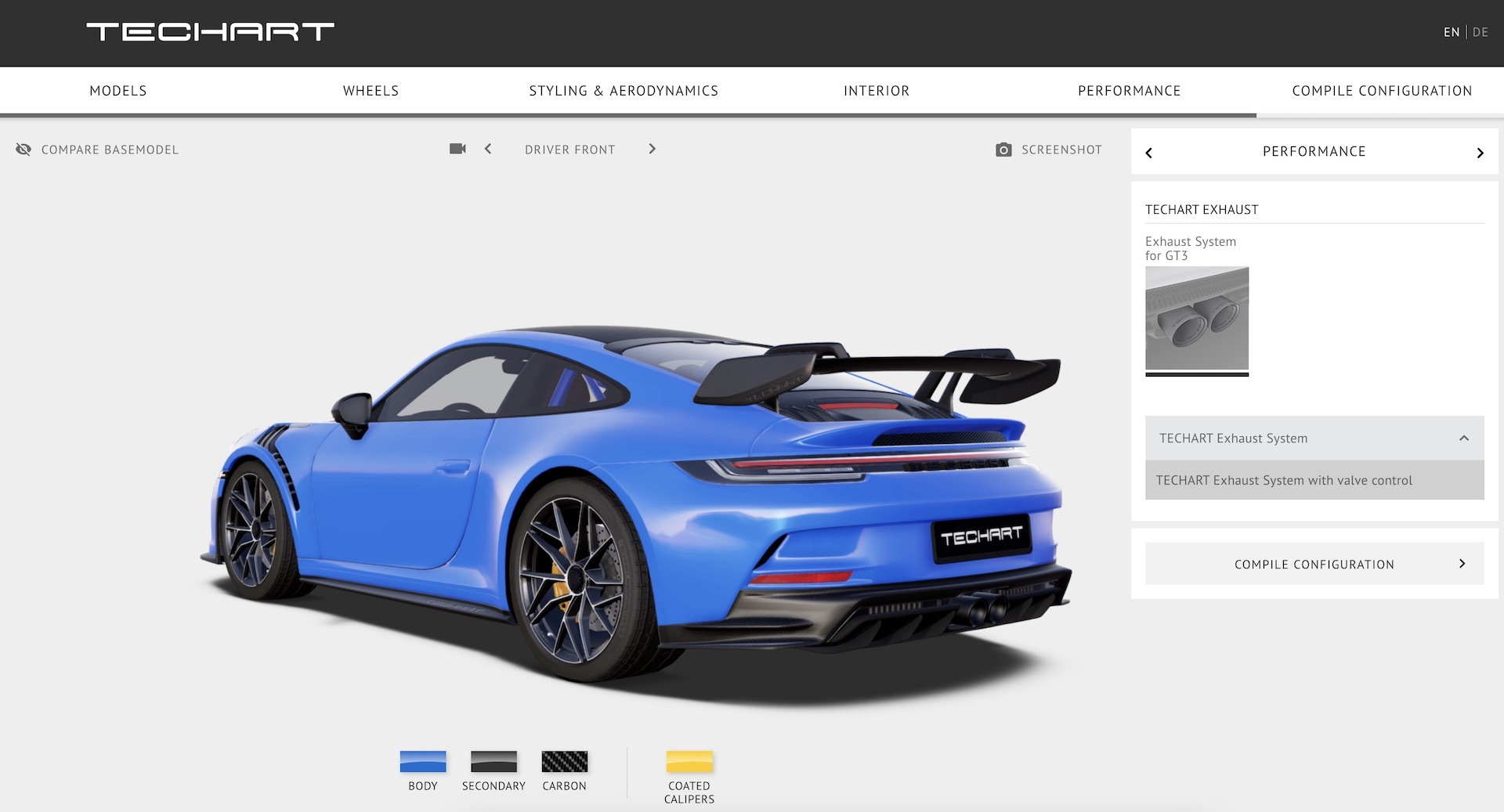Image resolution: width=1504 pixels, height=812 pixels.
Task: Switch language to DE
Action: click(x=1480, y=32)
